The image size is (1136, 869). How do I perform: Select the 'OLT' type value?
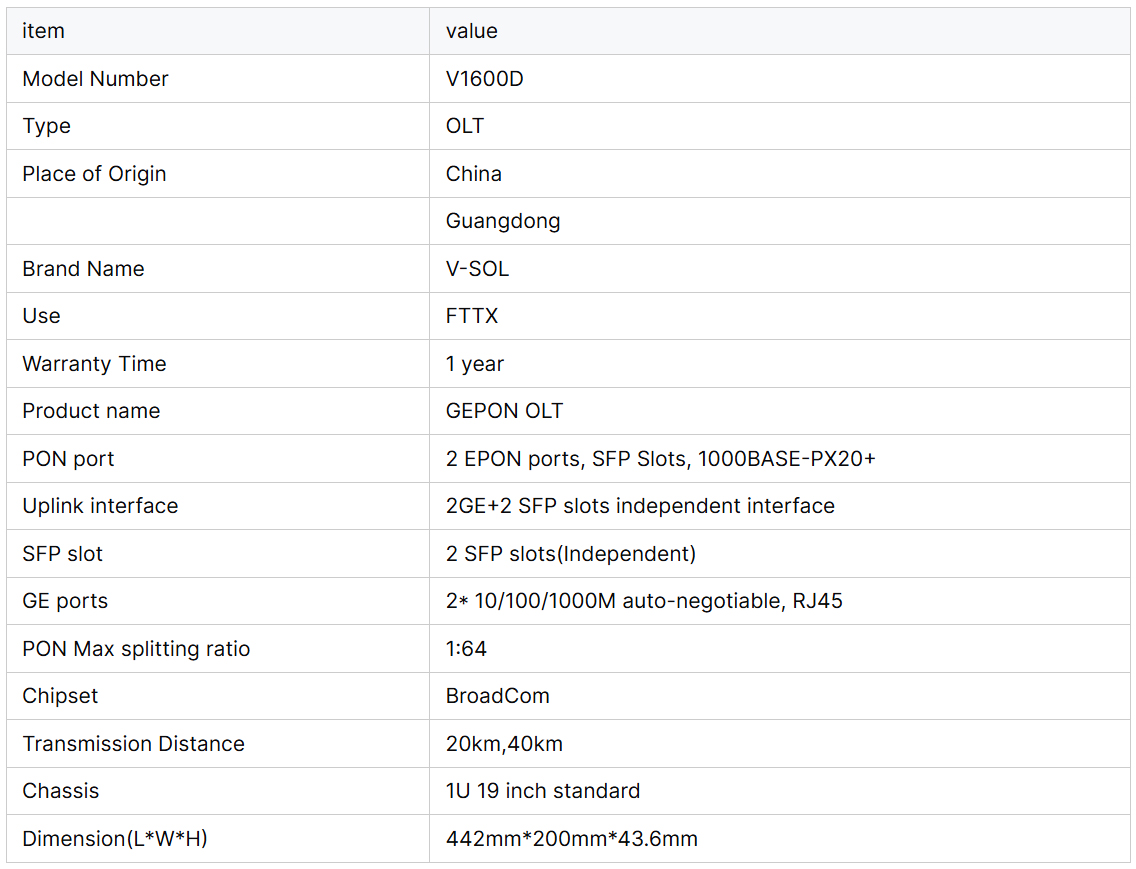click(465, 126)
